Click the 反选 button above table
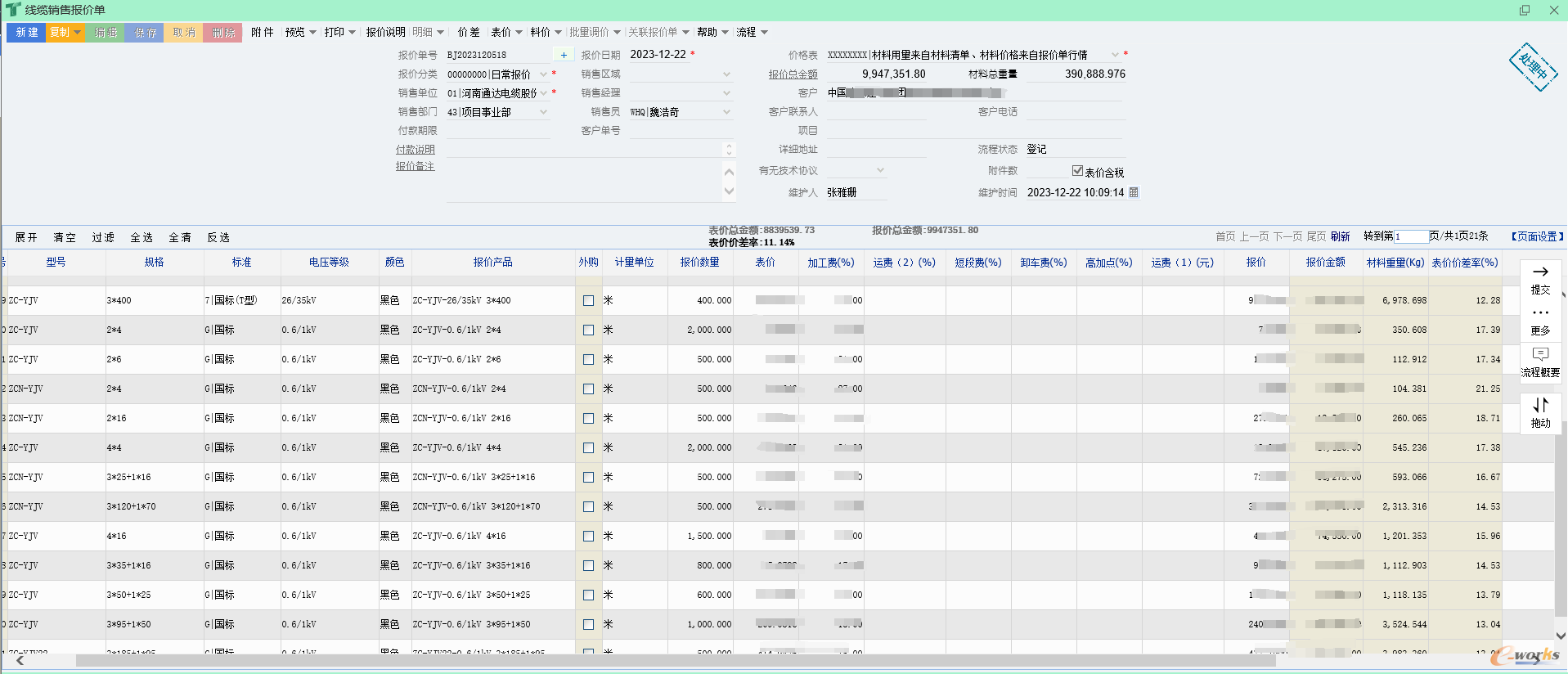The image size is (1568, 674). pyautogui.click(x=218, y=237)
